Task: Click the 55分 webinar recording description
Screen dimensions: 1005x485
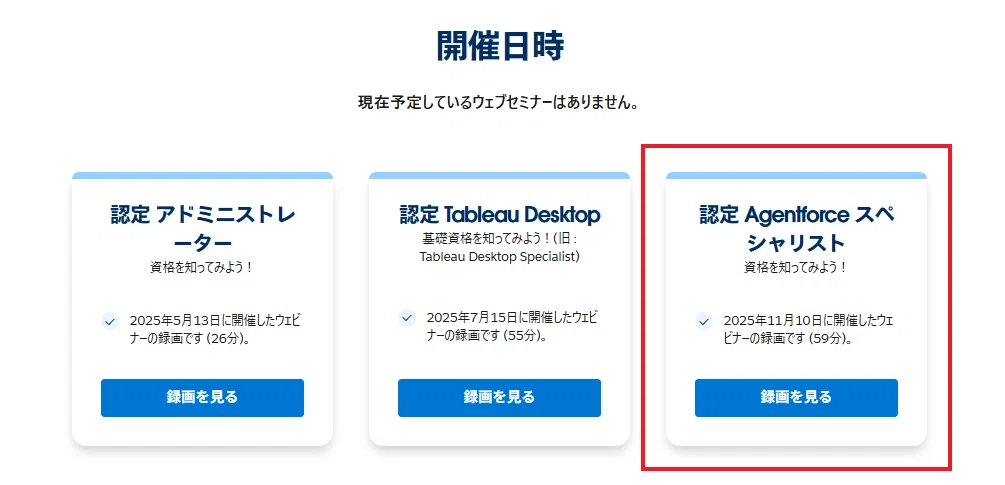Action: (x=511, y=325)
